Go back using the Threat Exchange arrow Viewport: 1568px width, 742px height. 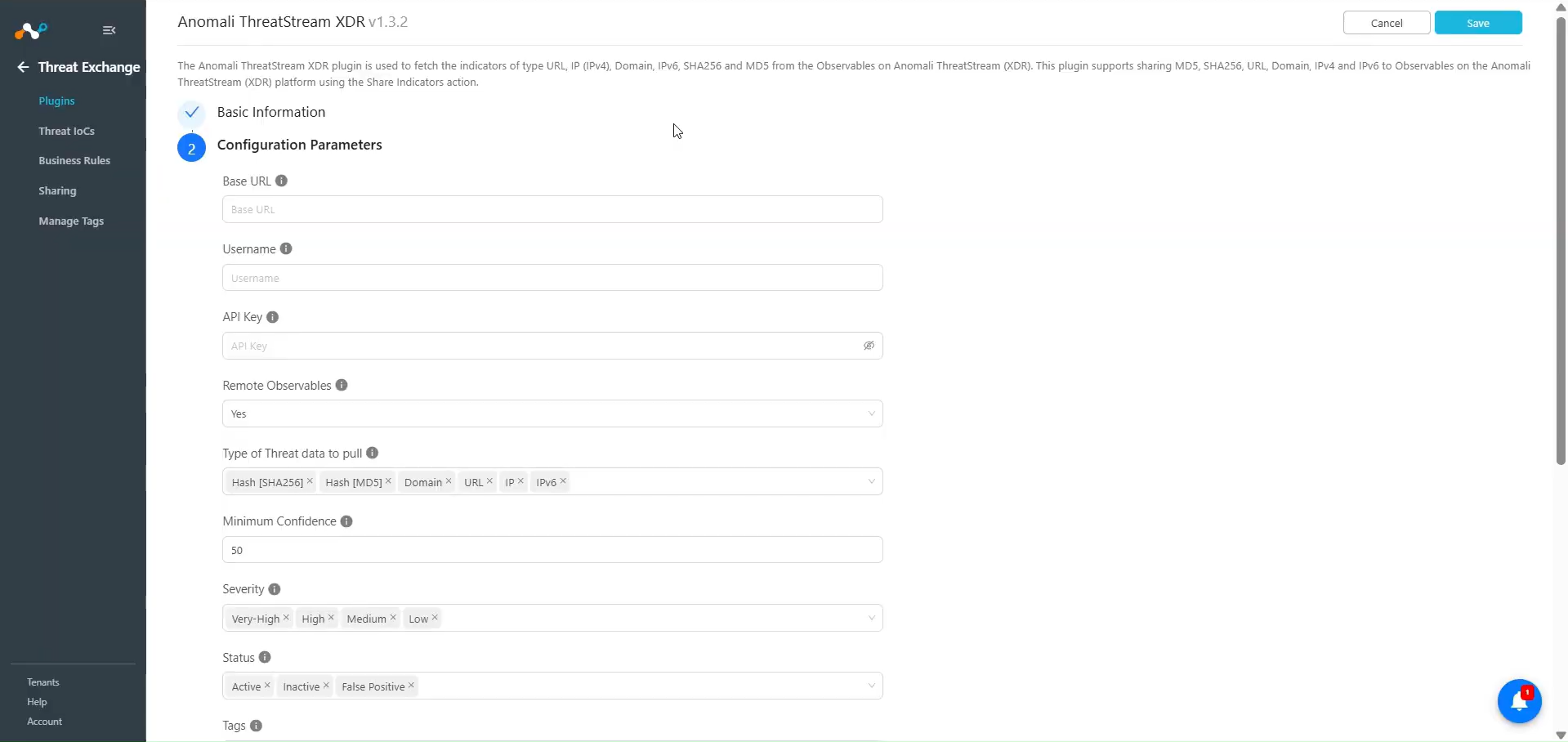(23, 67)
